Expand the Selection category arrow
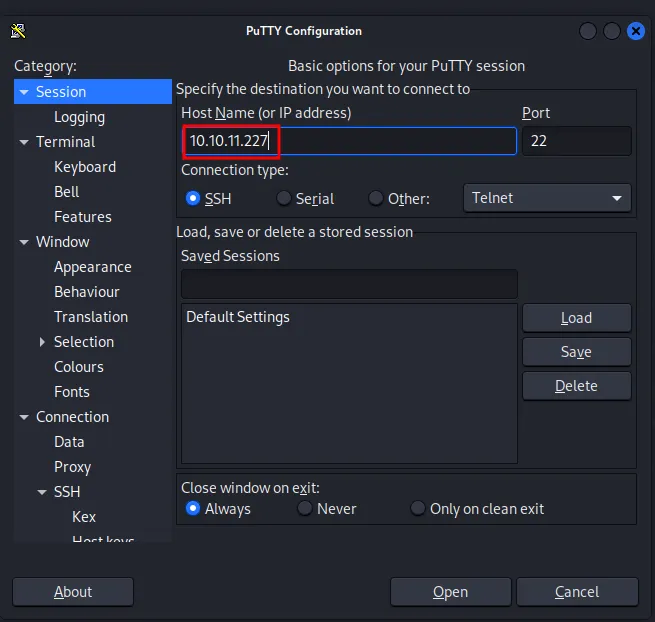This screenshot has width=655, height=622. point(42,342)
